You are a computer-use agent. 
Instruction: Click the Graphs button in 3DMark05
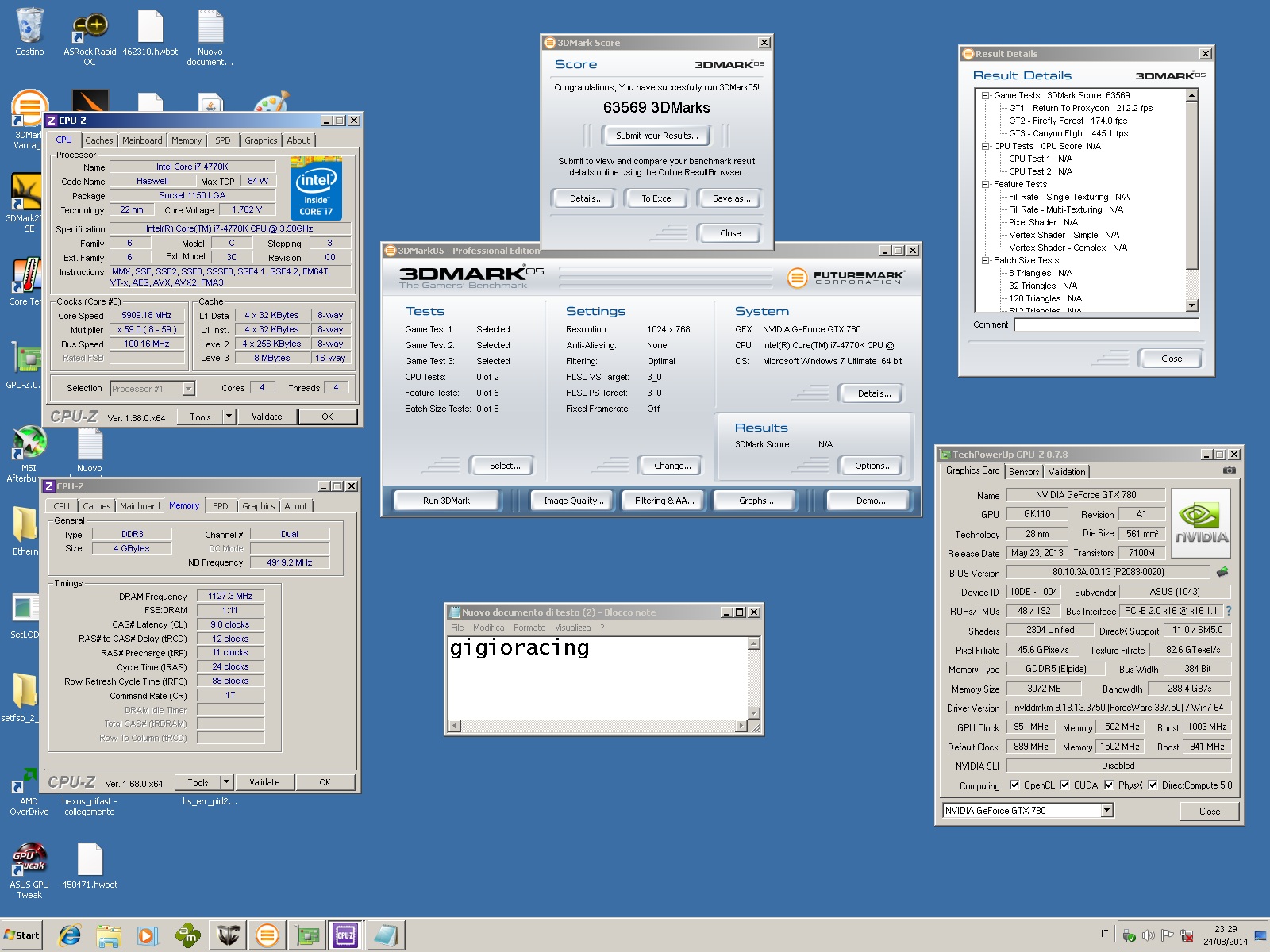tap(756, 501)
